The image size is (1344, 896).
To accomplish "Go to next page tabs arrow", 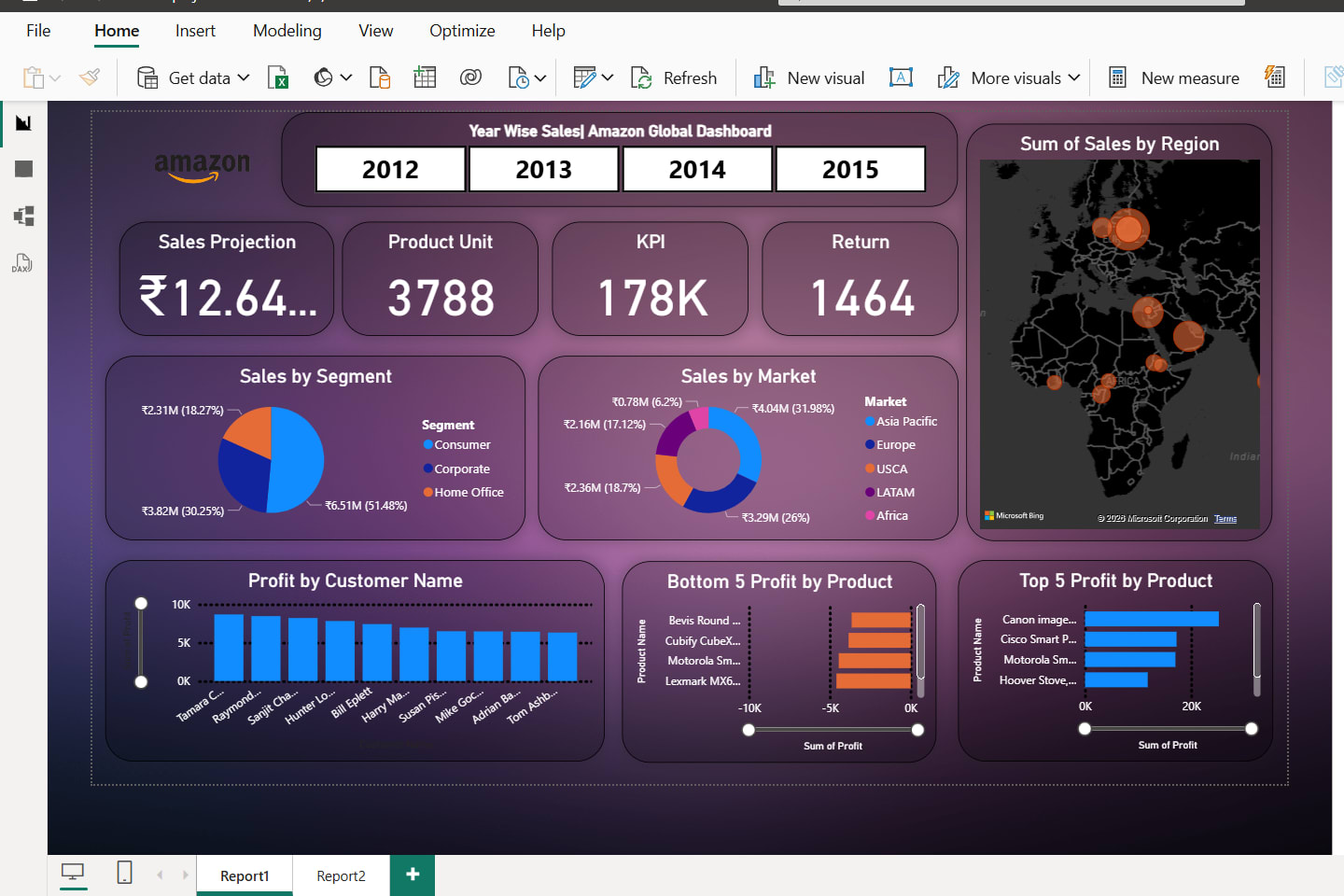I will click(x=185, y=875).
